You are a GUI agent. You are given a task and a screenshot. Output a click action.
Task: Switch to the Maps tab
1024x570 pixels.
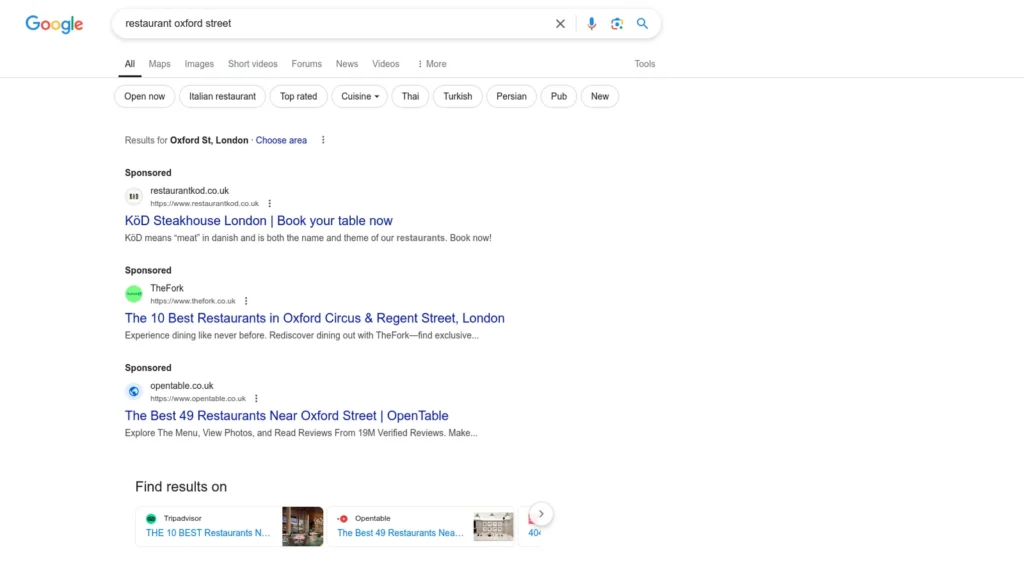160,64
